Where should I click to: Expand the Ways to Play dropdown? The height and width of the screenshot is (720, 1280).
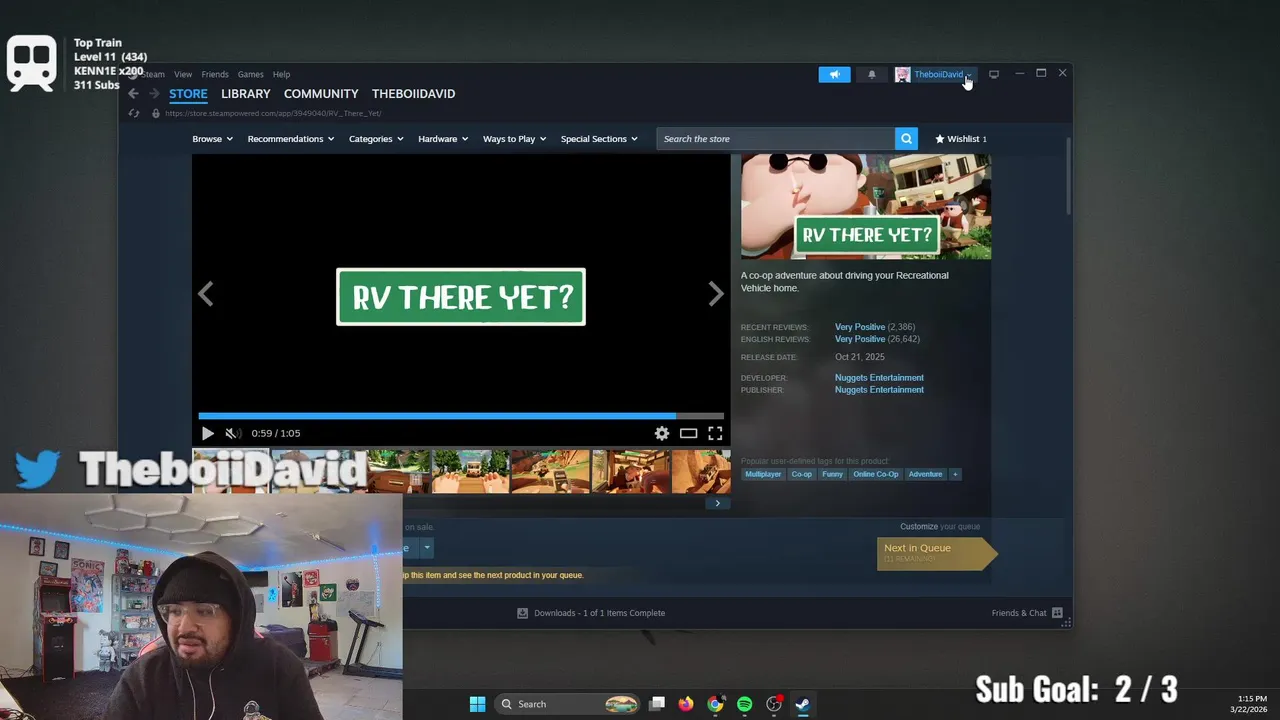(514, 139)
